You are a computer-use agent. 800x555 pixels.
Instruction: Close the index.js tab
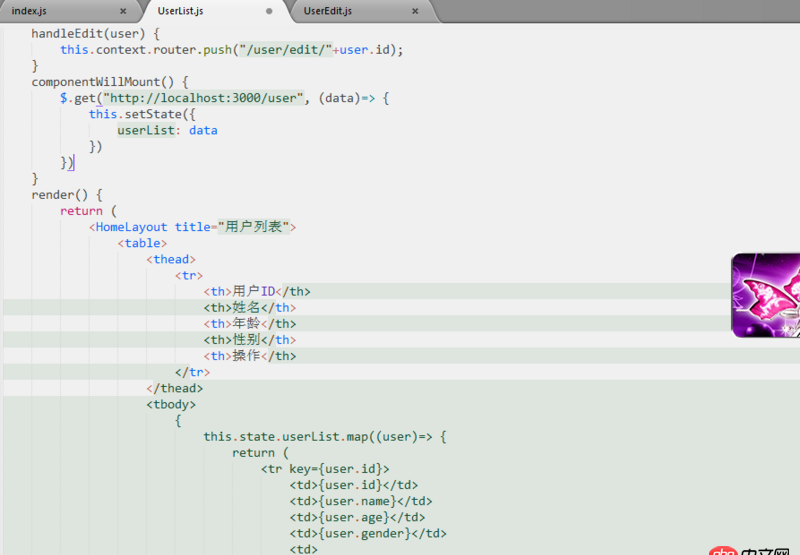click(123, 11)
